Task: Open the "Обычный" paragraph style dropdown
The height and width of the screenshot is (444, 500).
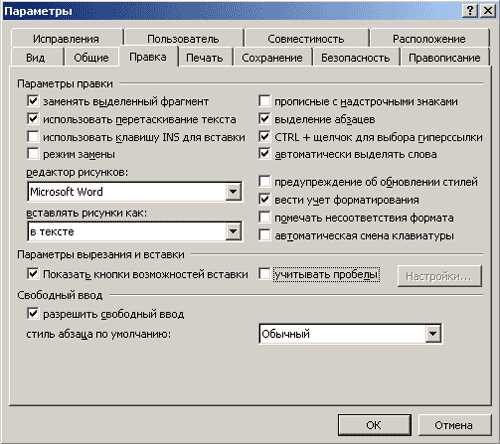Action: click(x=432, y=334)
